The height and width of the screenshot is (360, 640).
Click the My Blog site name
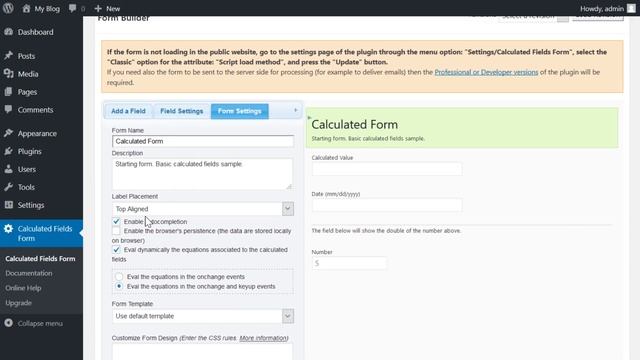point(47,8)
